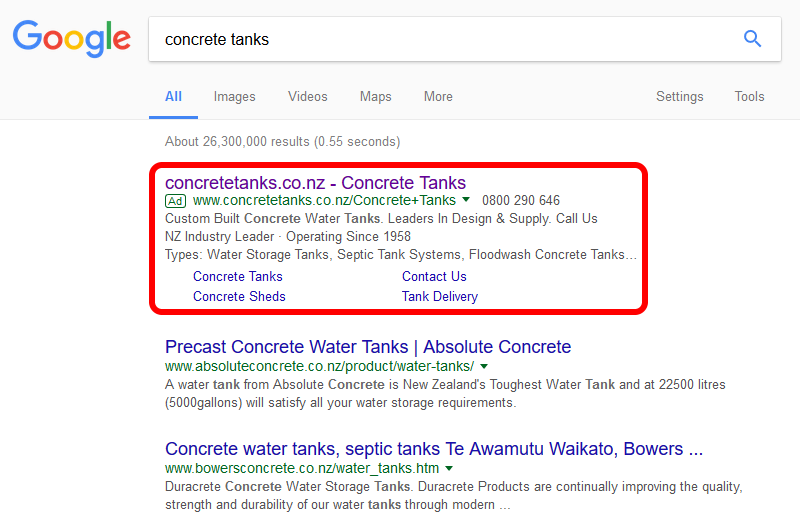800x531 pixels.
Task: Click the search box containing 'concrete tanks'
Action: [x=440, y=40]
